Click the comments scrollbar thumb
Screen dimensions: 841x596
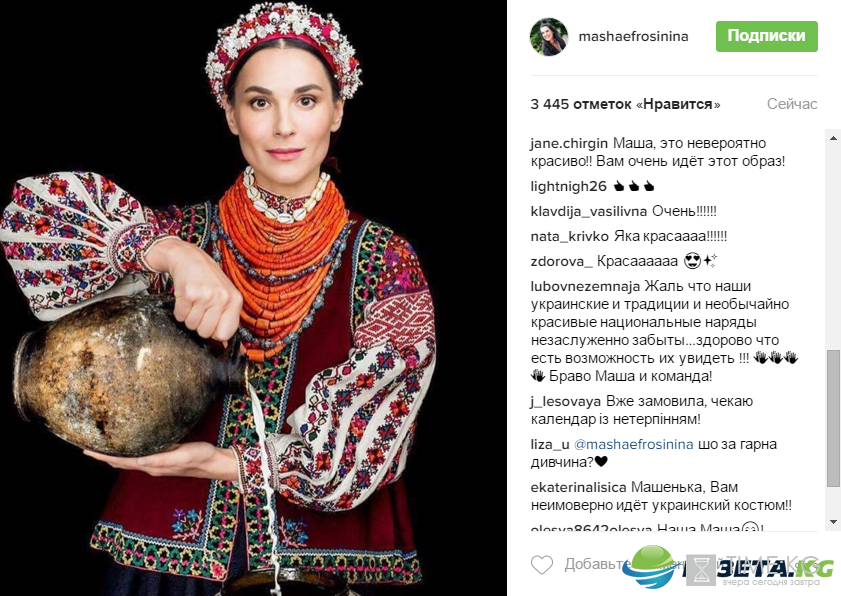point(833,418)
